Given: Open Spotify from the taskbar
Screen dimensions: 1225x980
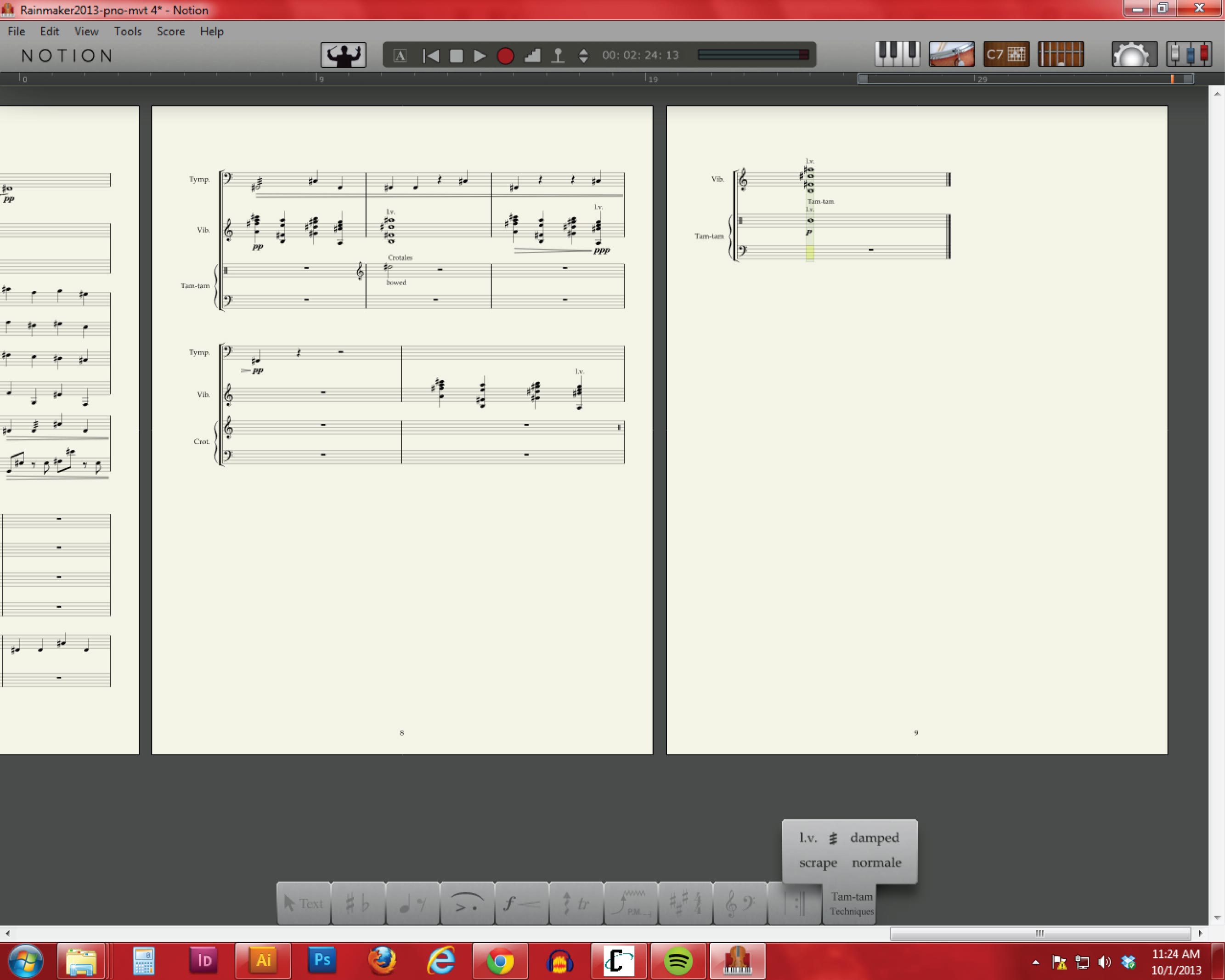Looking at the screenshot, I should pos(678,961).
